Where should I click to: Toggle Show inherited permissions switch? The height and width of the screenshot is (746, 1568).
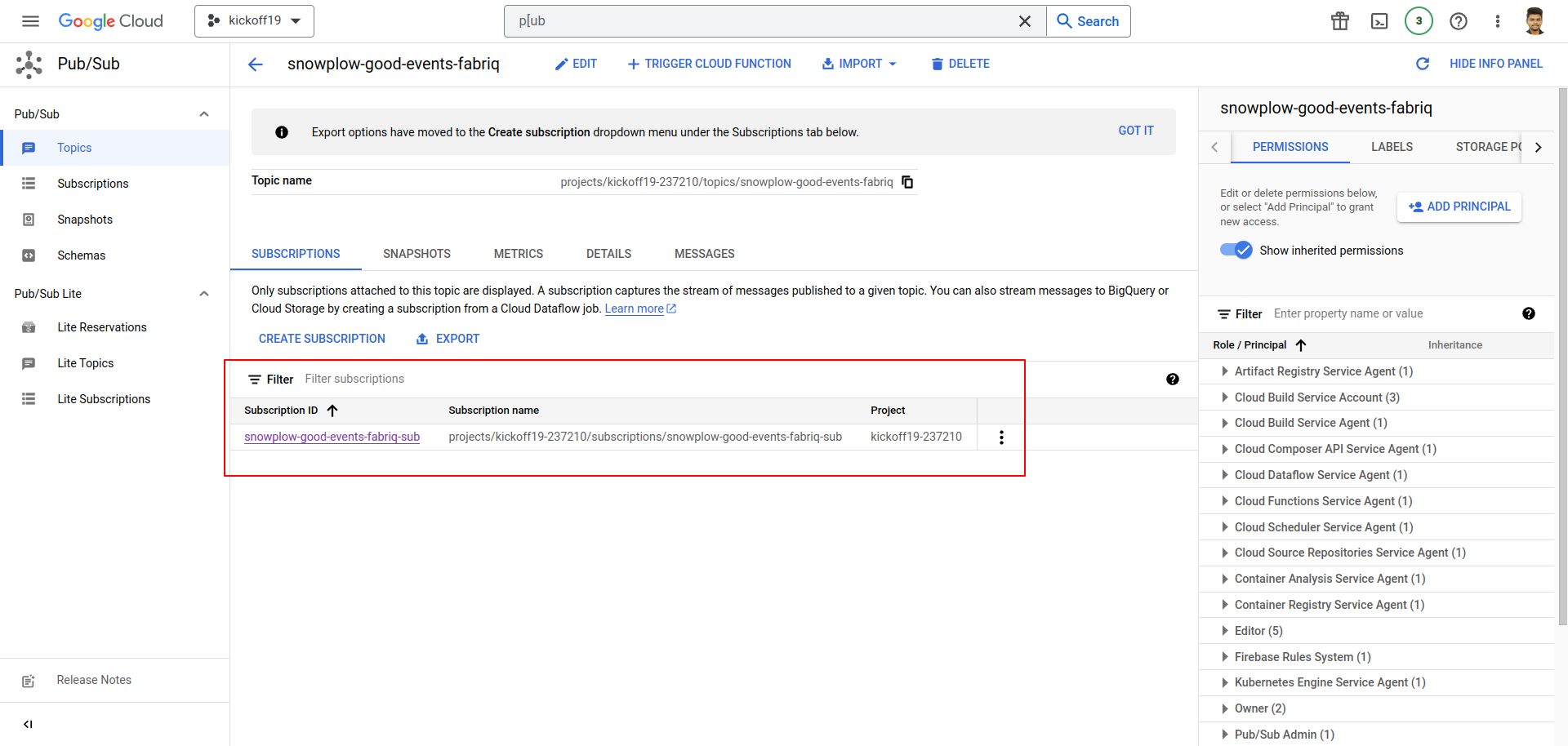[x=1236, y=251]
